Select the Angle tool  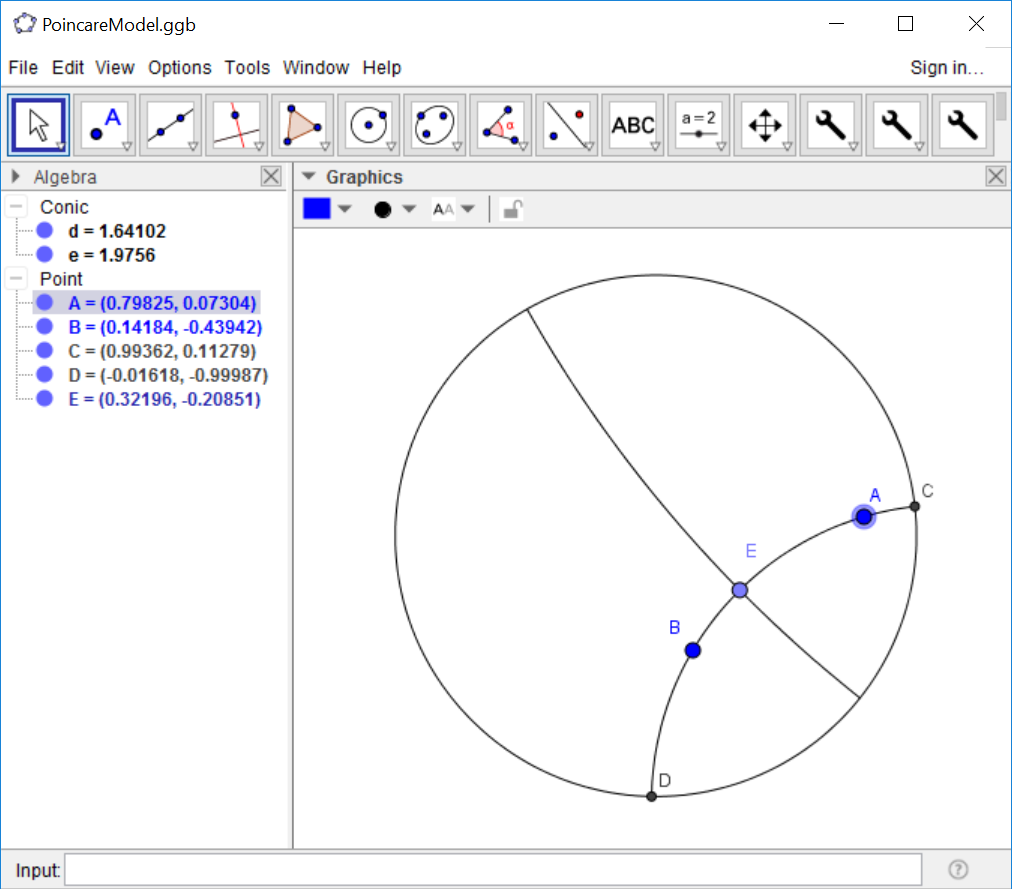[x=499, y=124]
